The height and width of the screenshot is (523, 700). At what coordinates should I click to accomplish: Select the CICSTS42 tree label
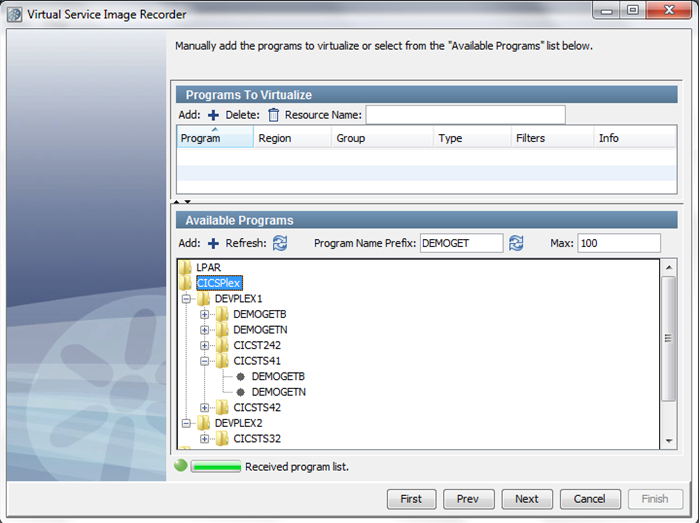pos(257,407)
